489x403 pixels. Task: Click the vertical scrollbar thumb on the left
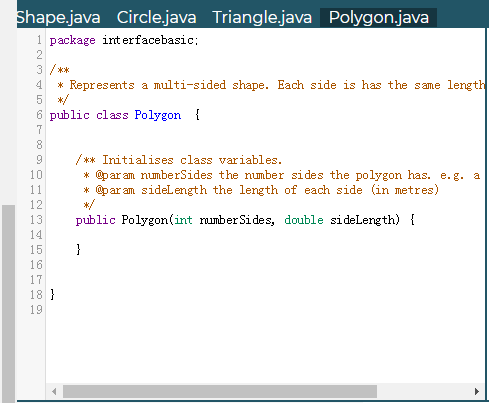click(x=8, y=303)
